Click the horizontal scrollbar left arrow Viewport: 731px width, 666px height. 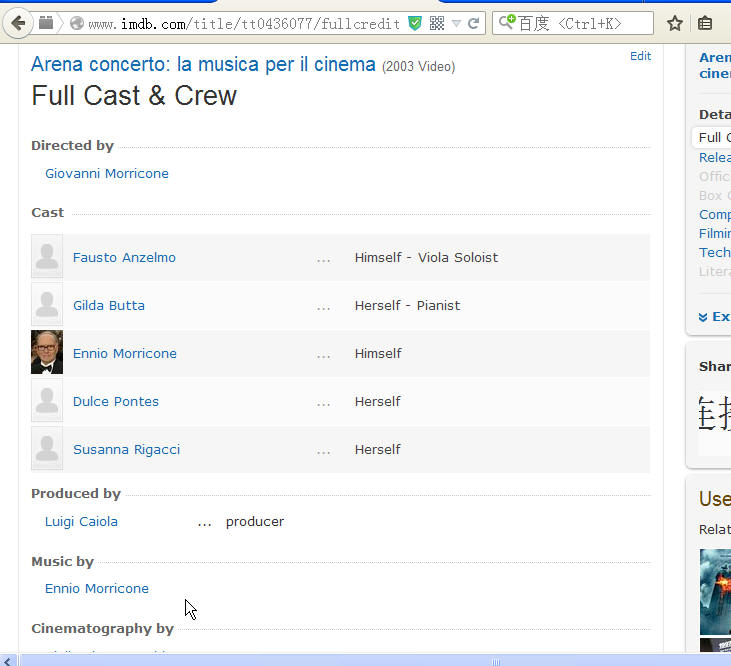8,660
